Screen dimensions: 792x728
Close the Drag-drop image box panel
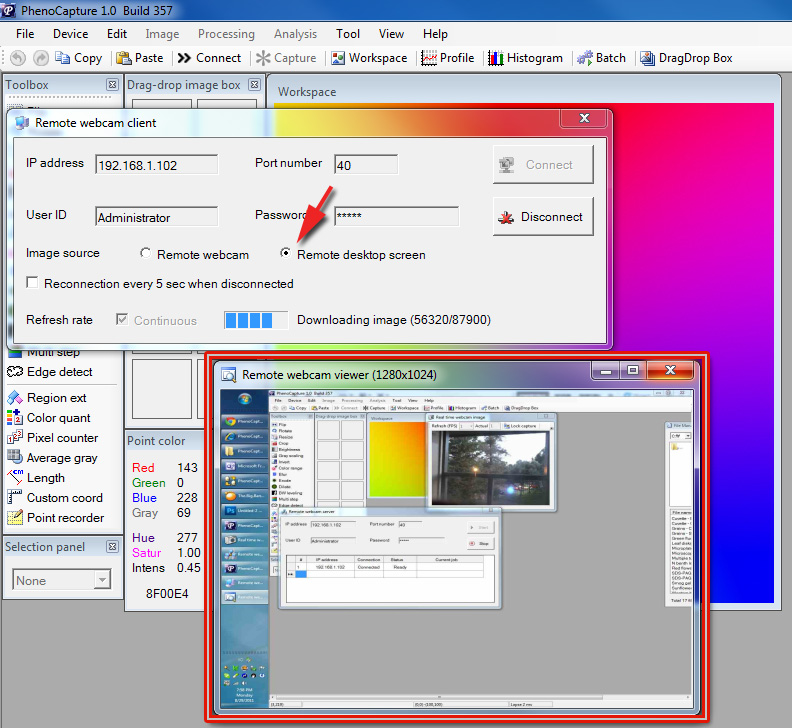(254, 86)
